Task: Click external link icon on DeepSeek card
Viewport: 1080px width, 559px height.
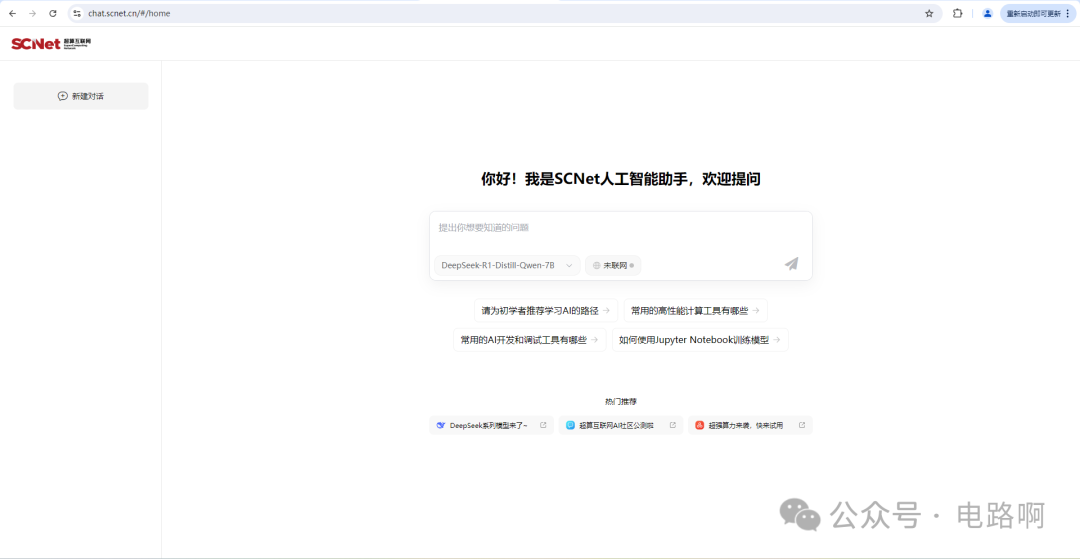Action: 543,425
